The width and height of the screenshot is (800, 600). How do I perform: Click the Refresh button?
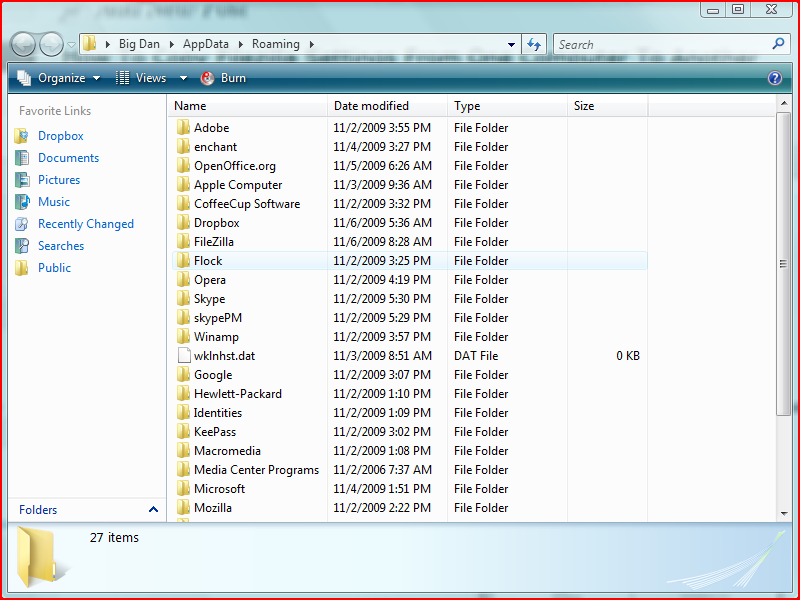(534, 44)
